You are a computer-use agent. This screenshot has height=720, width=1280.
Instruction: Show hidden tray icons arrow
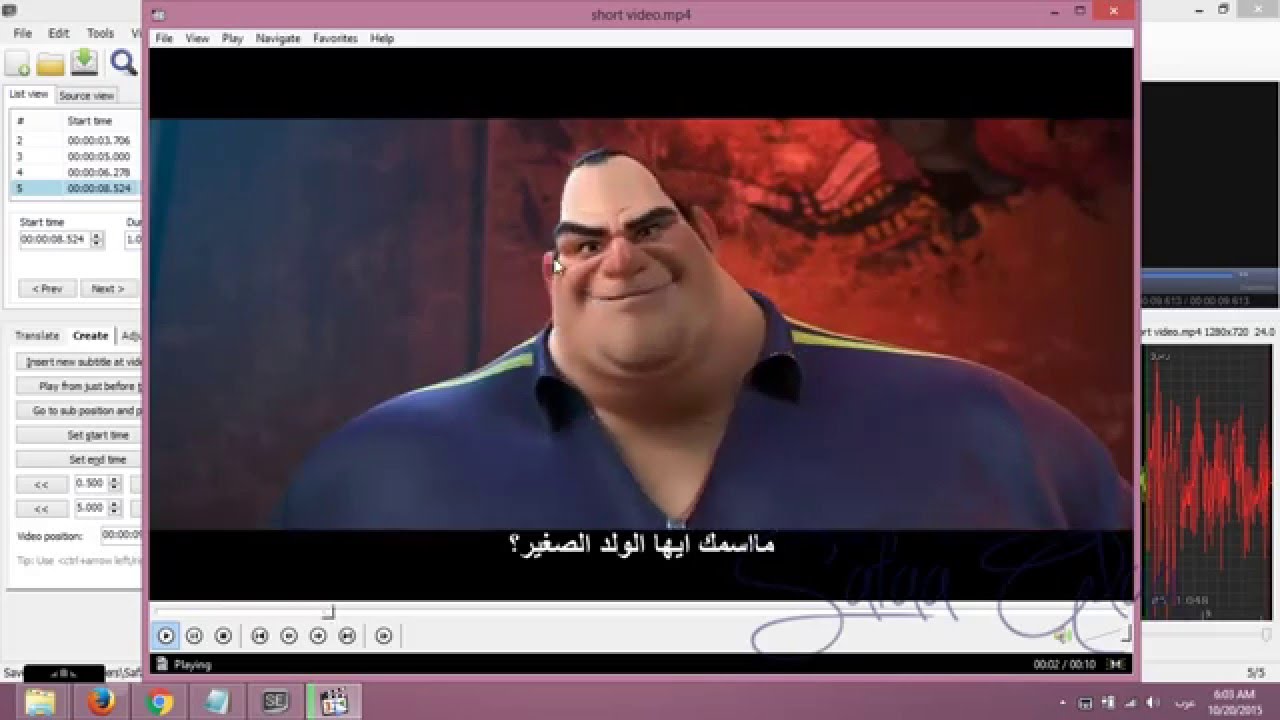point(1063,702)
